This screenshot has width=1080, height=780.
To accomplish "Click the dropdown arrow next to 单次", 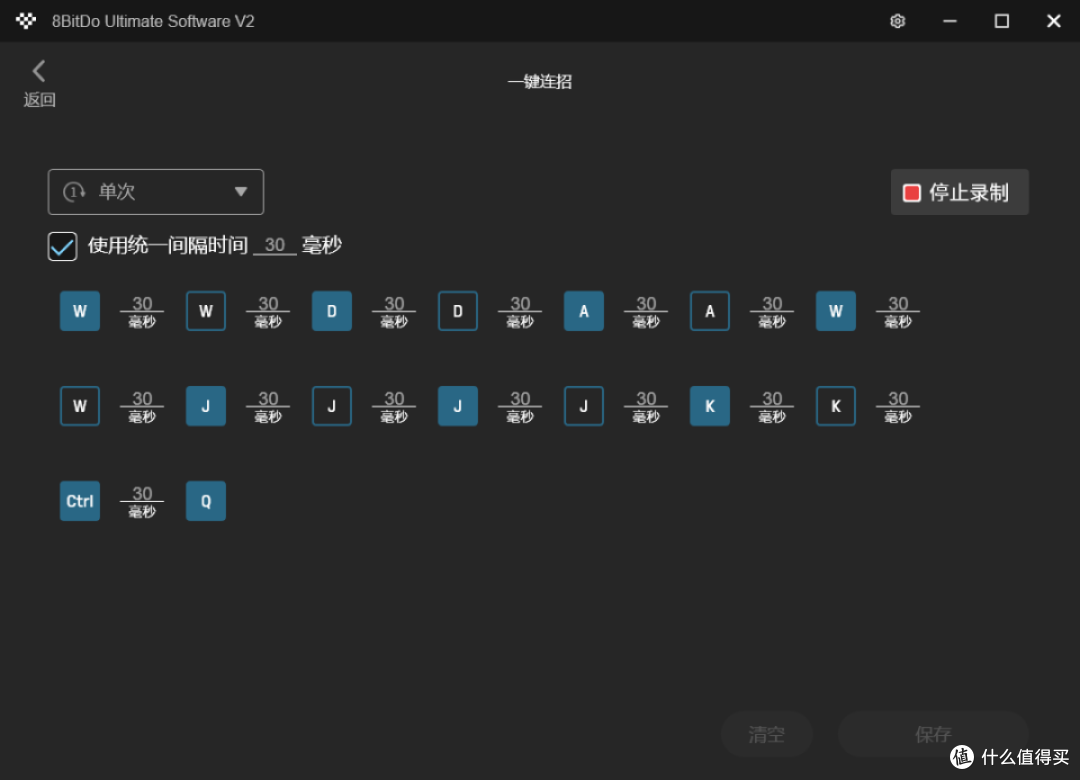I will (x=240, y=192).
